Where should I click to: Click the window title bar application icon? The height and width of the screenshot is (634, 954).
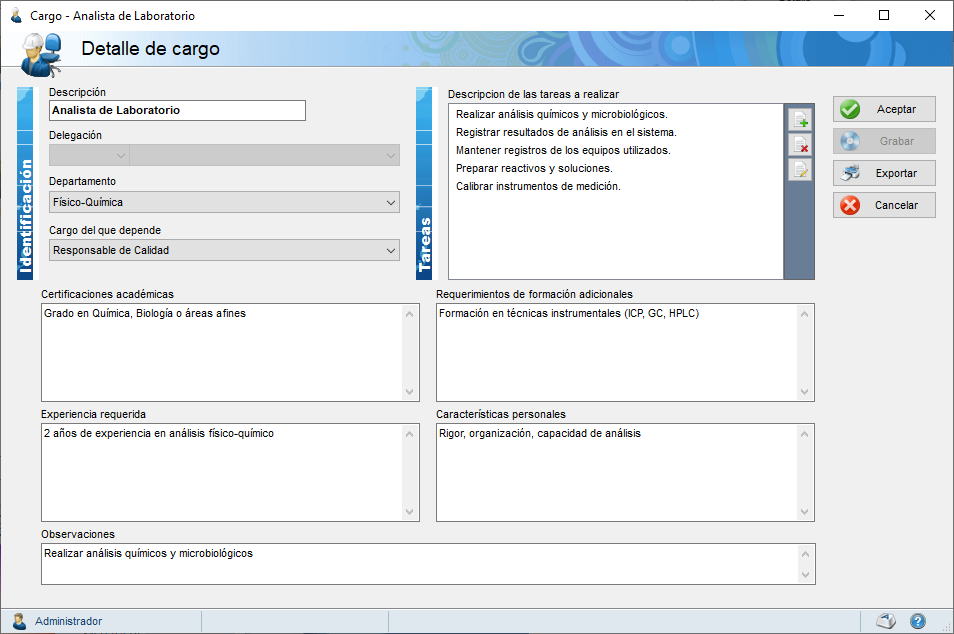[x=16, y=16]
